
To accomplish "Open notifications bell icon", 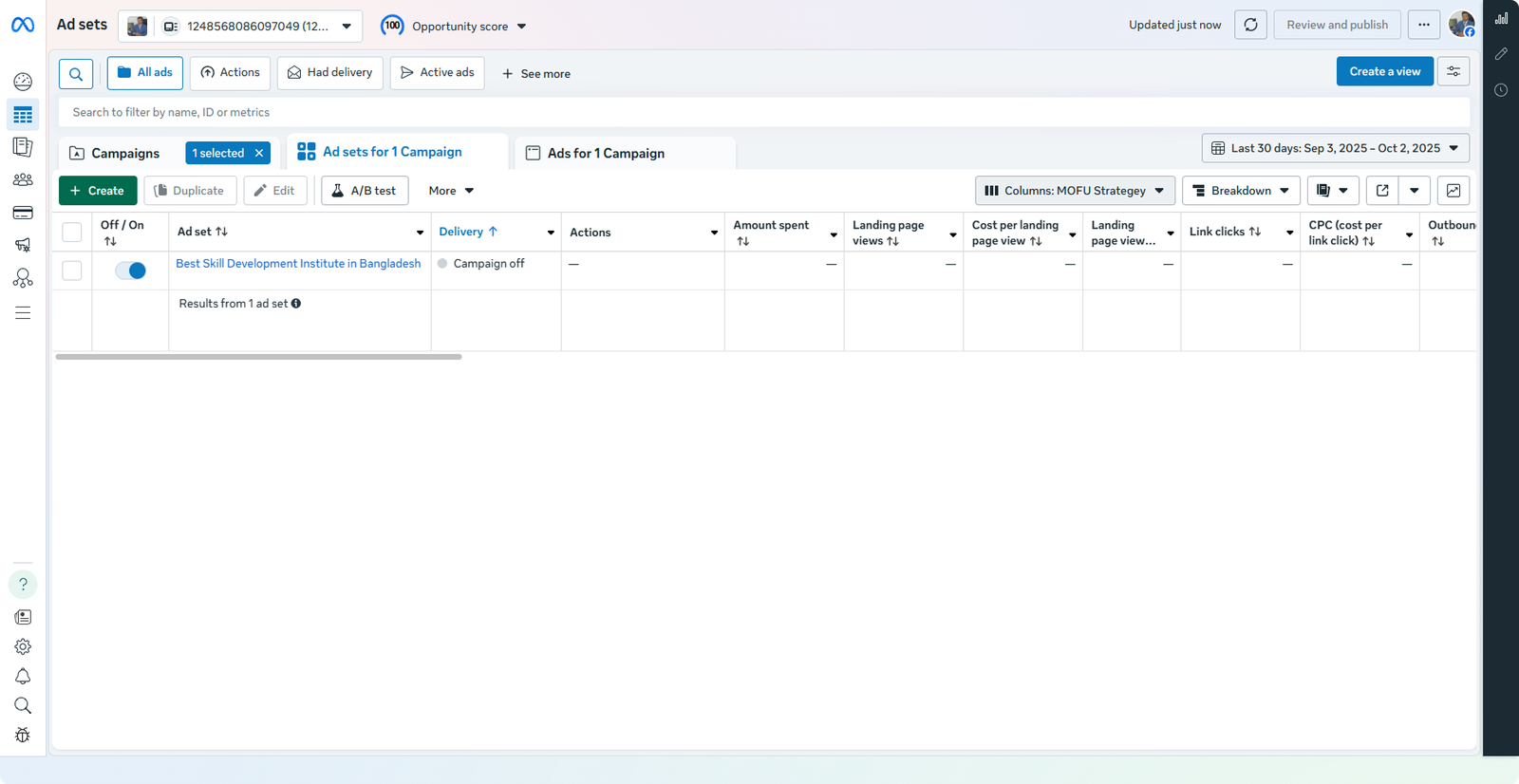I will coord(23,676).
